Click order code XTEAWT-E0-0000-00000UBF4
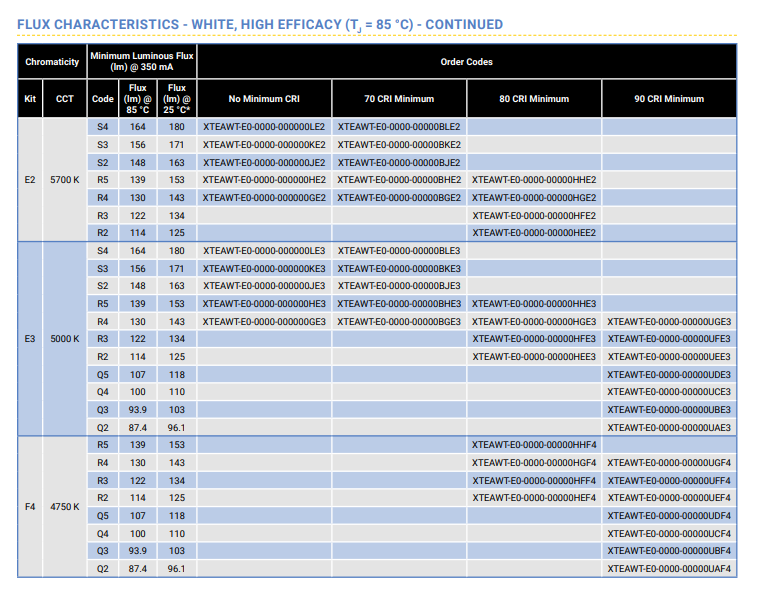This screenshot has width=759, height=603. [669, 551]
